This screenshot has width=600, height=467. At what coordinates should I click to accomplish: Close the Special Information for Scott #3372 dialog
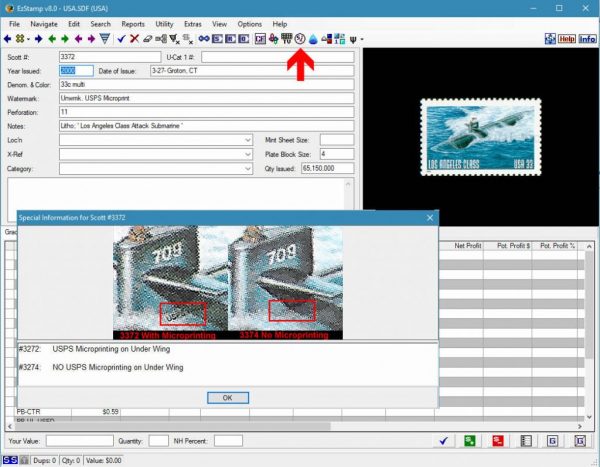click(x=430, y=217)
